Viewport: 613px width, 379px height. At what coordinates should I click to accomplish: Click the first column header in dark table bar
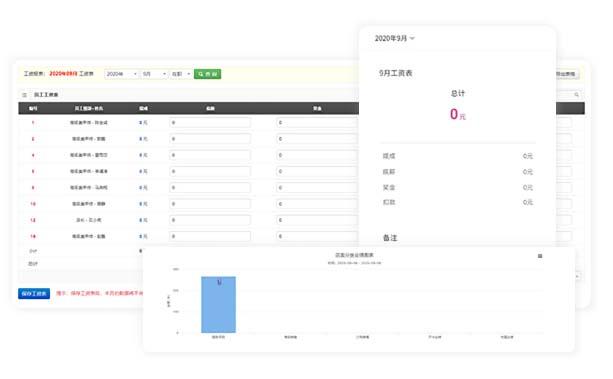(33, 108)
